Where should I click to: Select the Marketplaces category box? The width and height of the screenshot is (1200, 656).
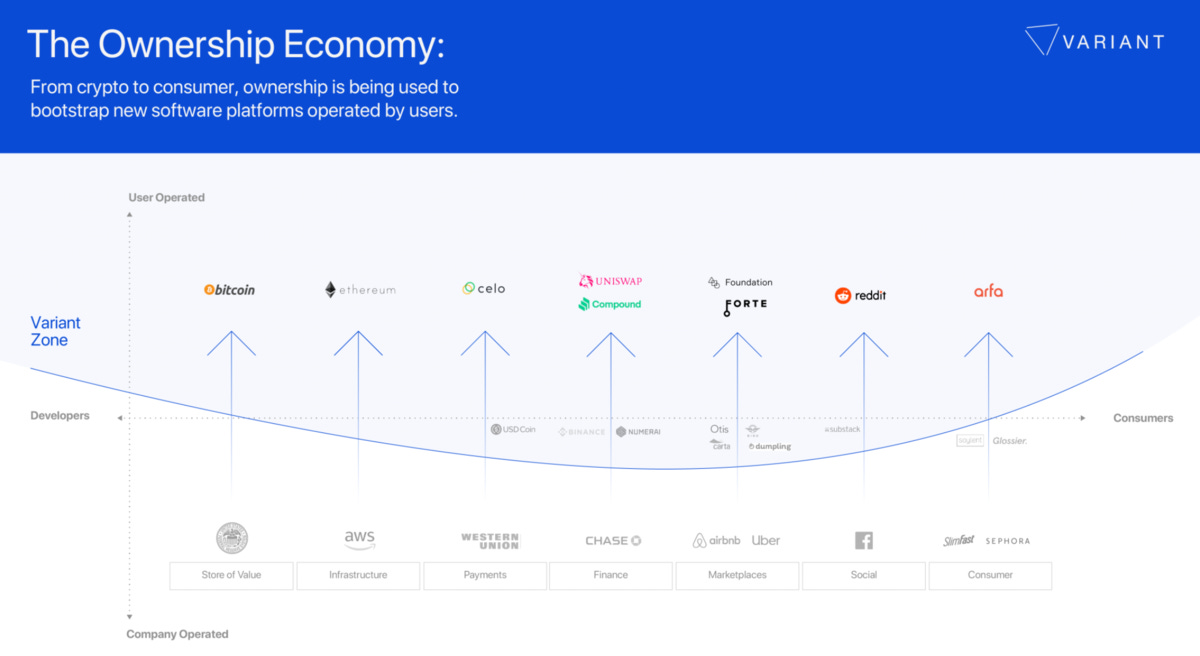point(738,575)
